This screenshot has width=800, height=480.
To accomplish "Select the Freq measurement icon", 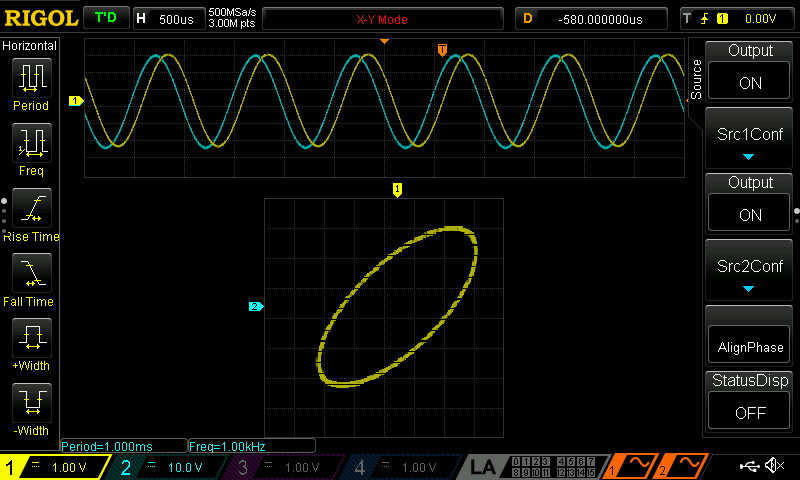I will pos(31,145).
